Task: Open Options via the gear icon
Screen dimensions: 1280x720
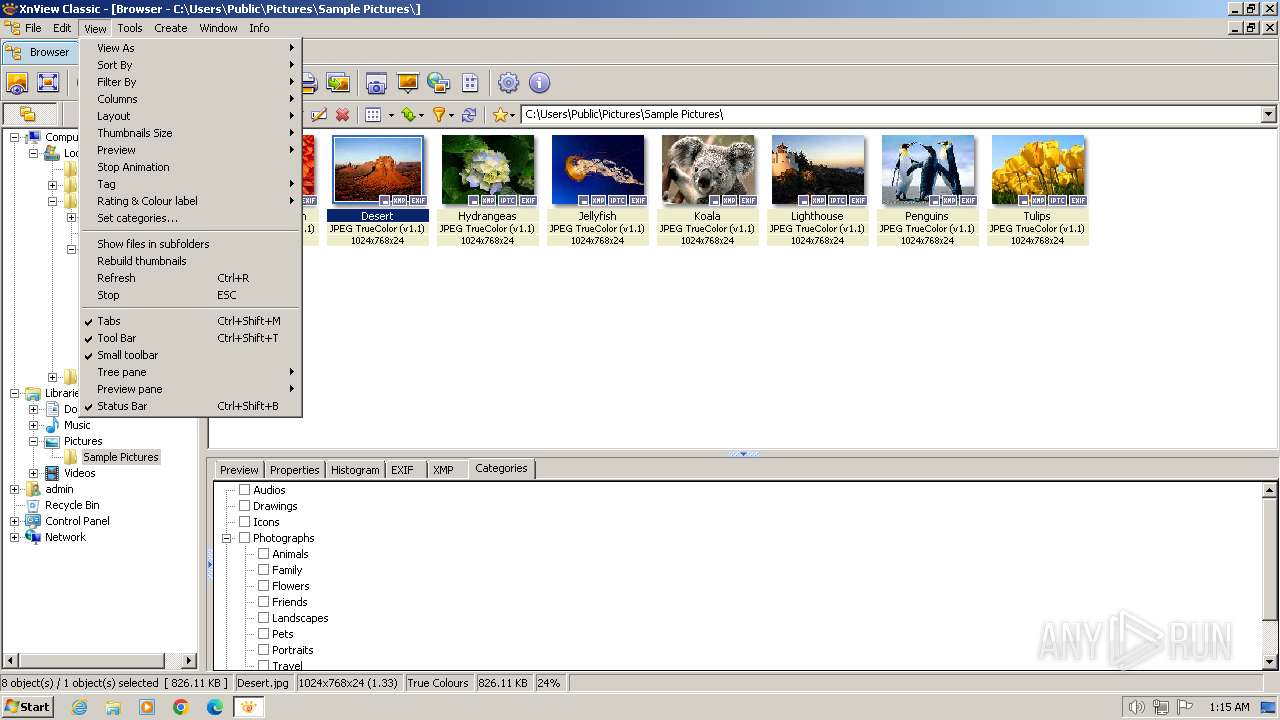Action: click(x=509, y=83)
